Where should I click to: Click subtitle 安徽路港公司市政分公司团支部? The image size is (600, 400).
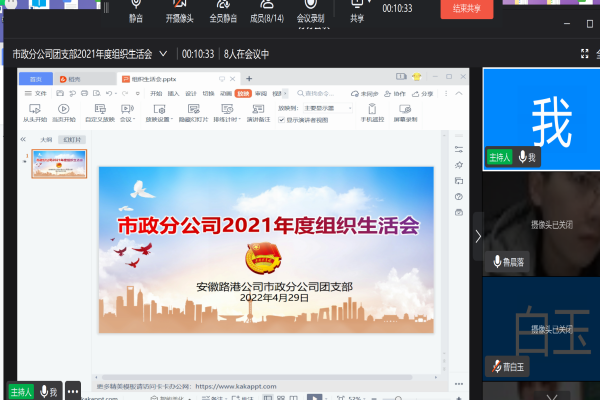tap(274, 287)
